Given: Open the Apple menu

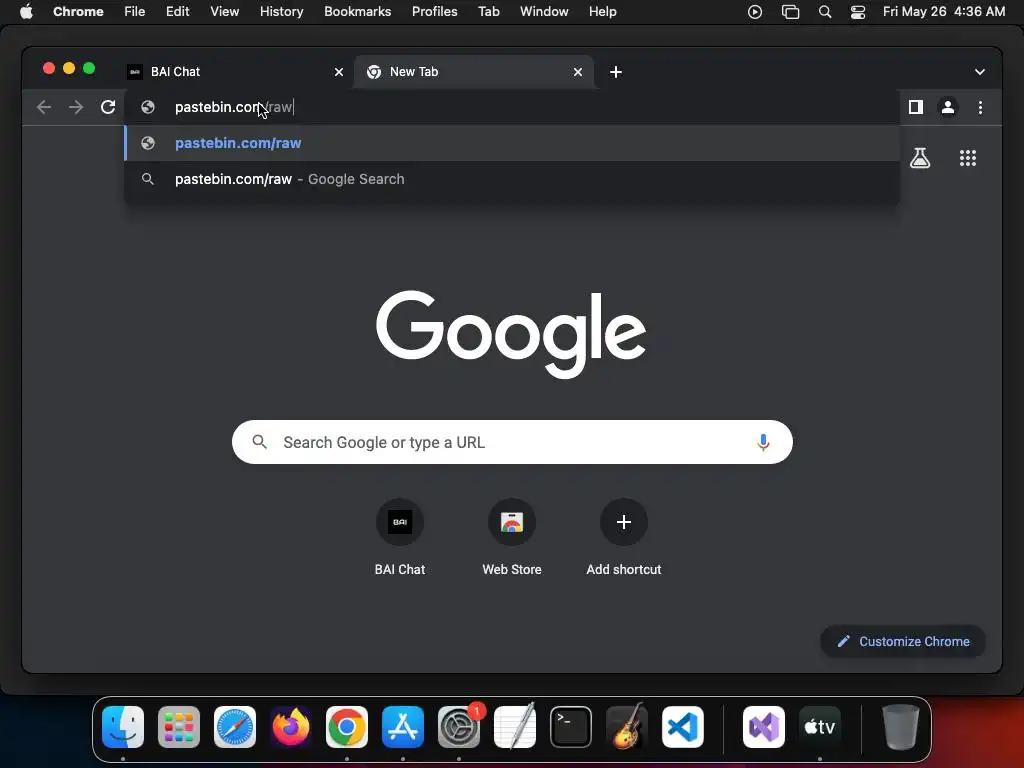Looking at the screenshot, I should coord(26,12).
